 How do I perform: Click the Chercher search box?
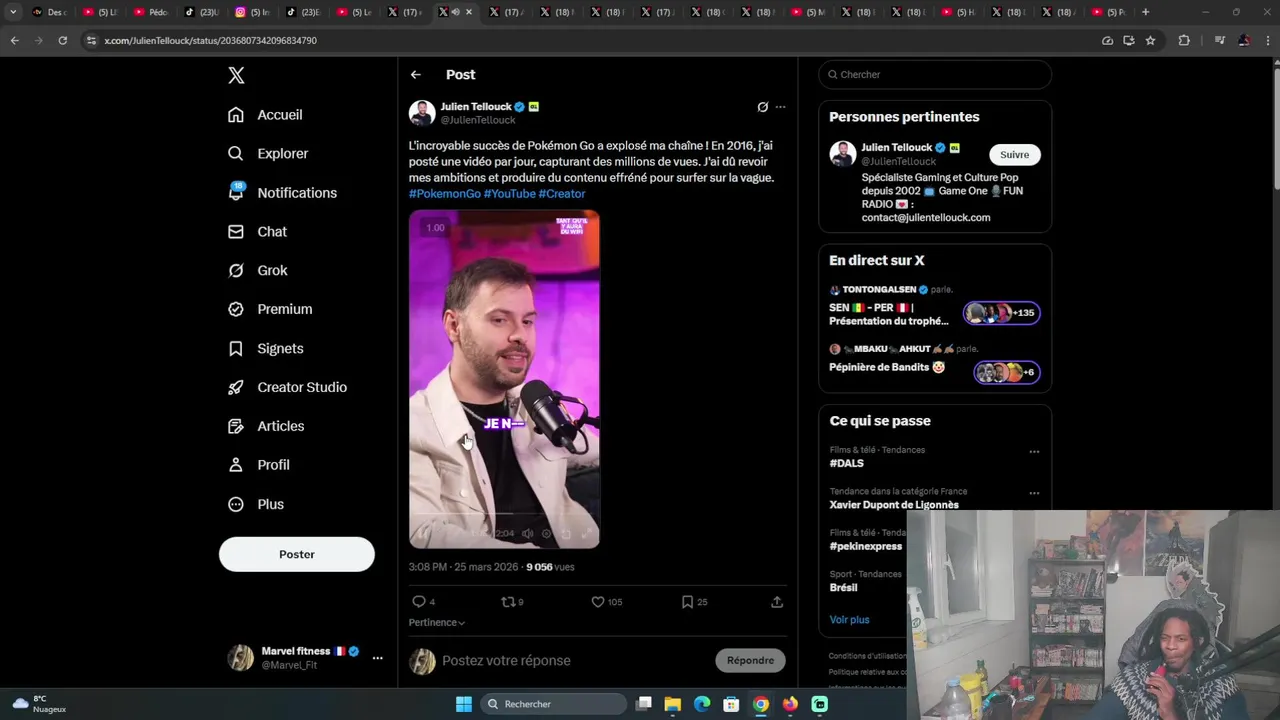[935, 74]
